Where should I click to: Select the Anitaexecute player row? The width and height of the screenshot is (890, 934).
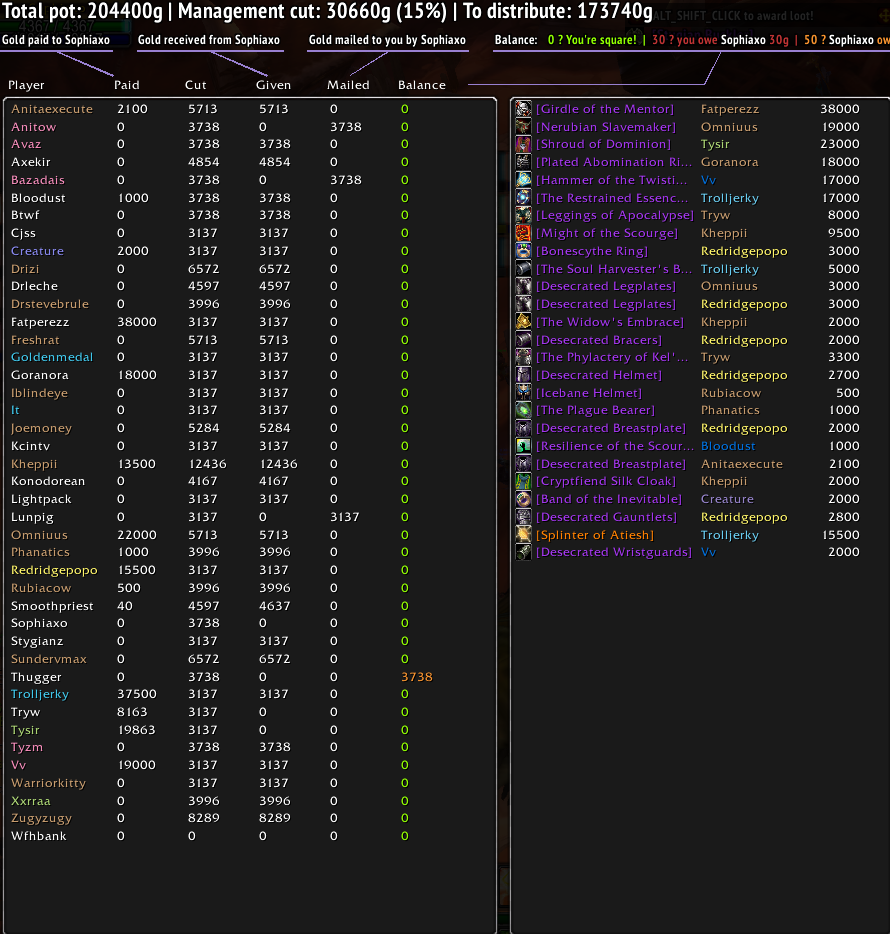250,109
